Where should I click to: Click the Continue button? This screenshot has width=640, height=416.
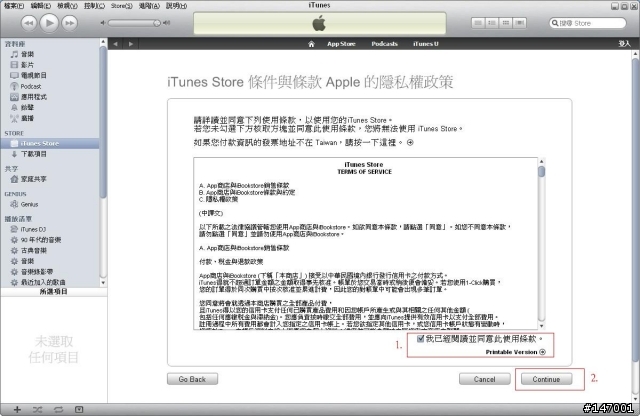pos(546,379)
